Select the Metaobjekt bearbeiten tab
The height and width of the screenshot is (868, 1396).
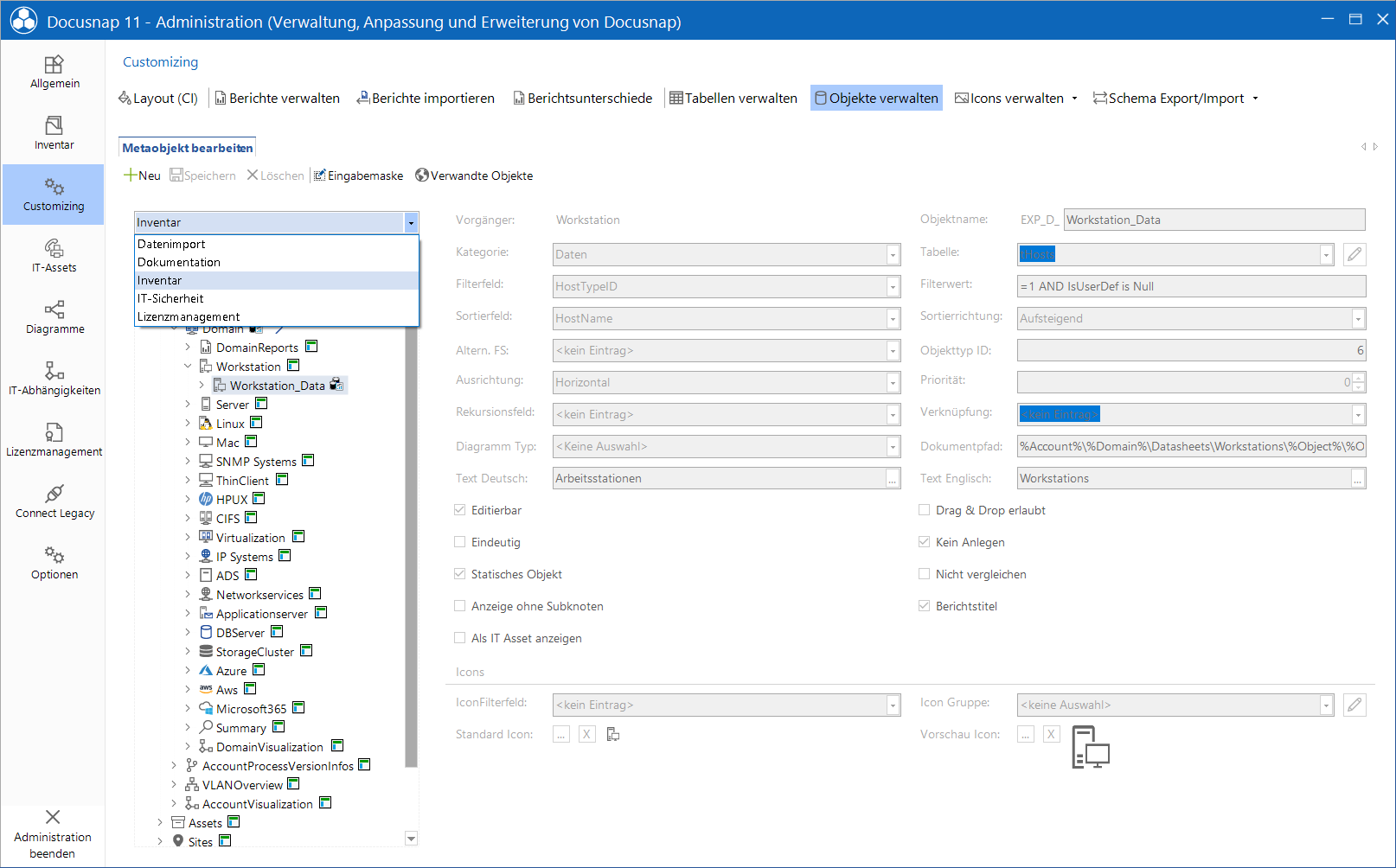tap(187, 148)
